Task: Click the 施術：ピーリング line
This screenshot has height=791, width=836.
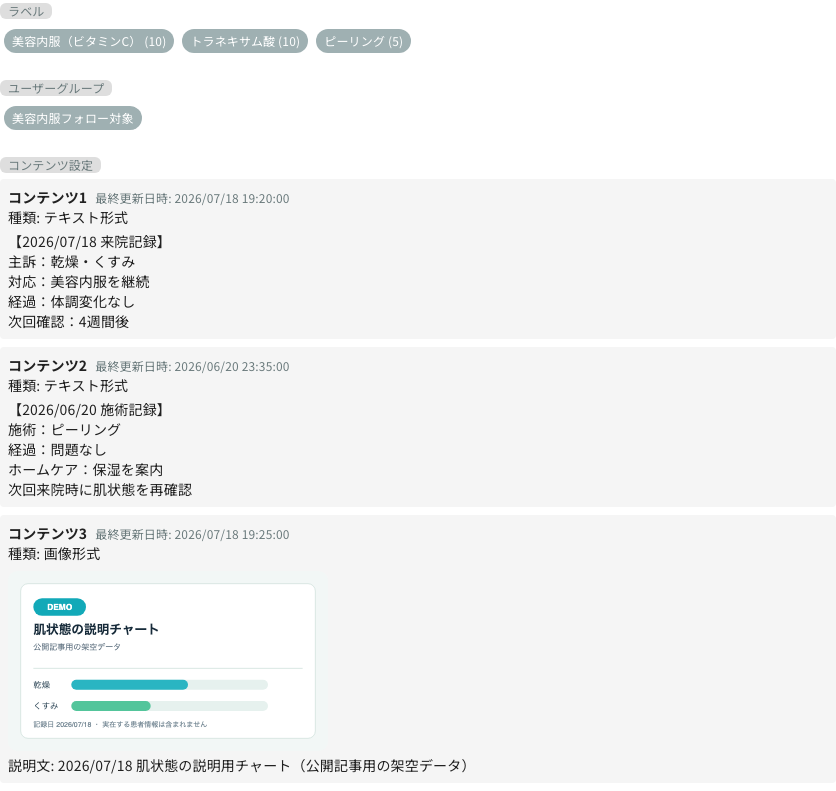Action: 65,430
